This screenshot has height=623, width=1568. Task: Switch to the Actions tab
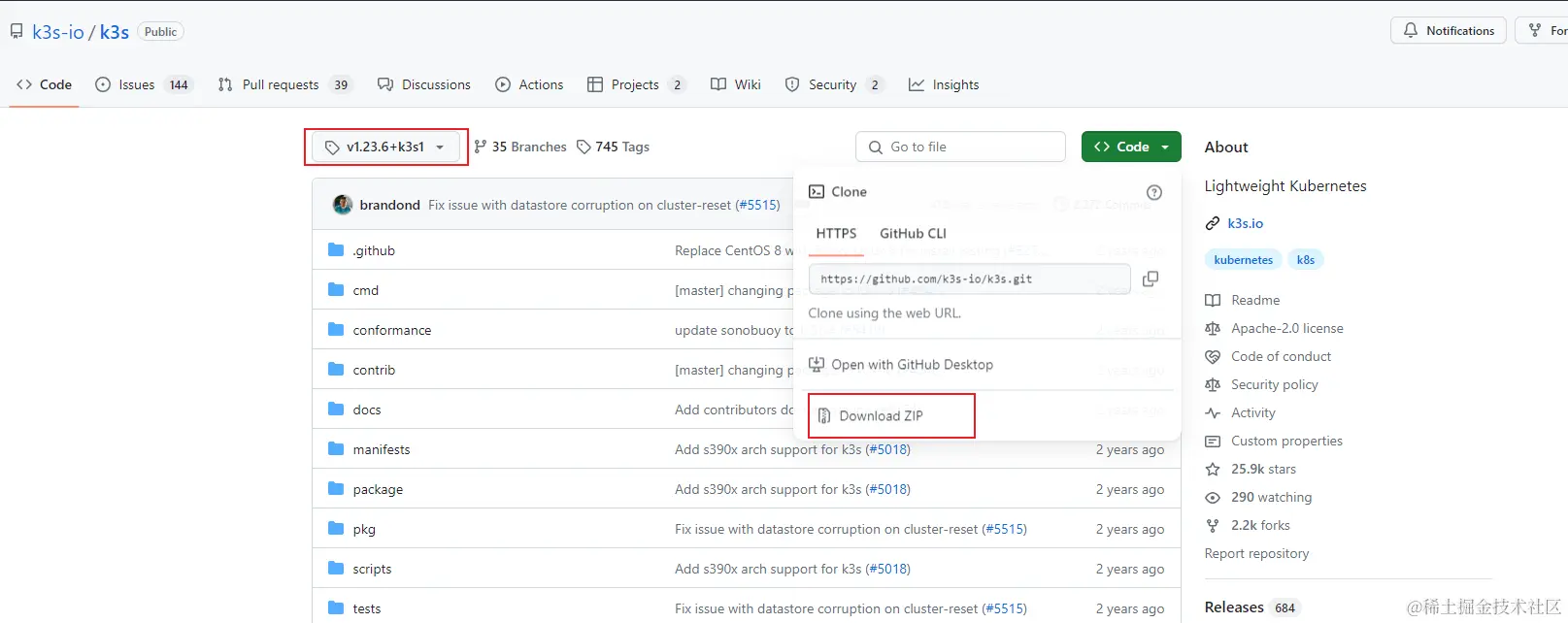coord(529,84)
